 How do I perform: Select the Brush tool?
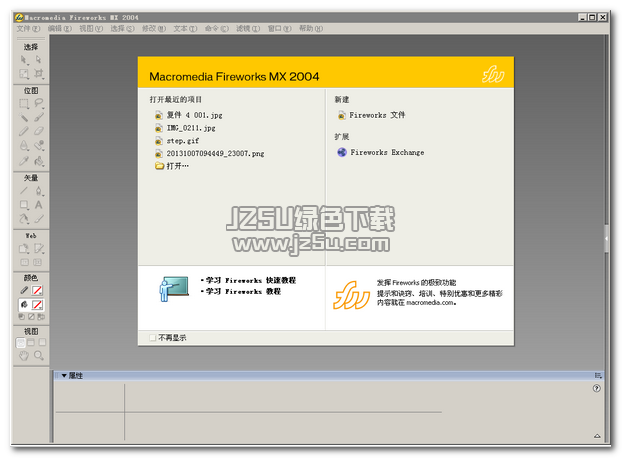38,117
